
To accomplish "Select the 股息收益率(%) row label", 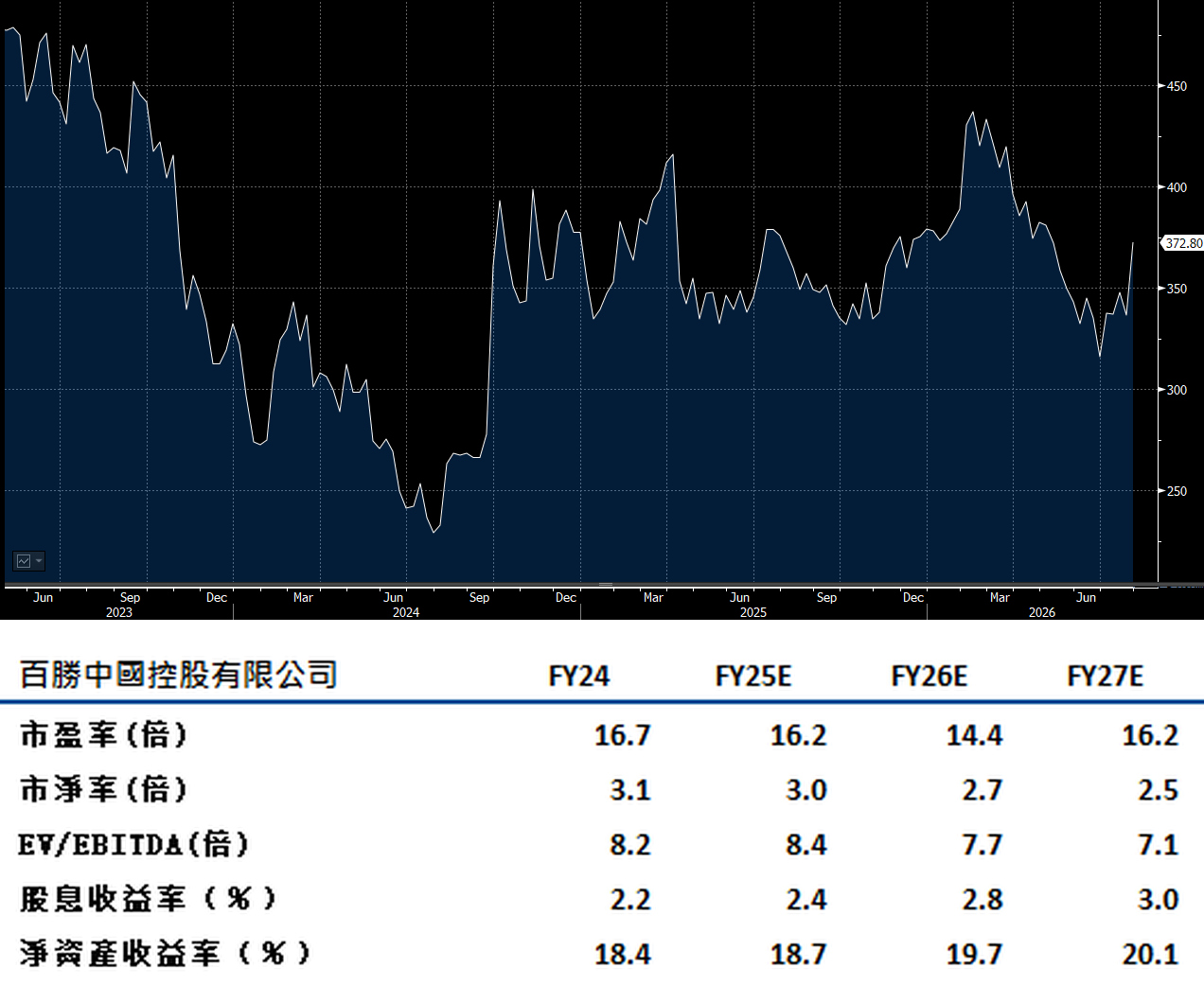I will pyautogui.click(x=148, y=898).
